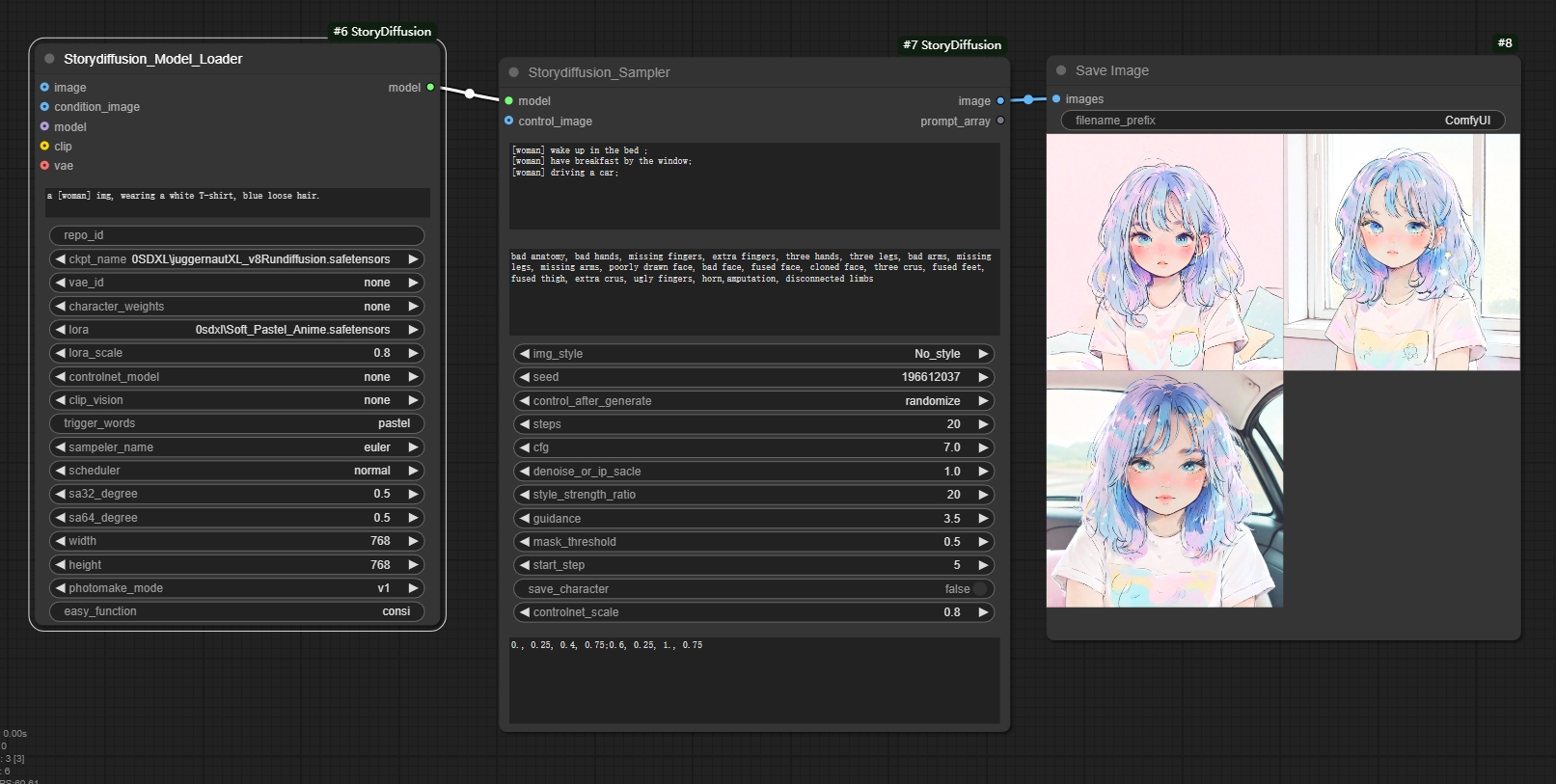Open the ckpt_name model dropdown
1556x784 pixels.
click(236, 259)
